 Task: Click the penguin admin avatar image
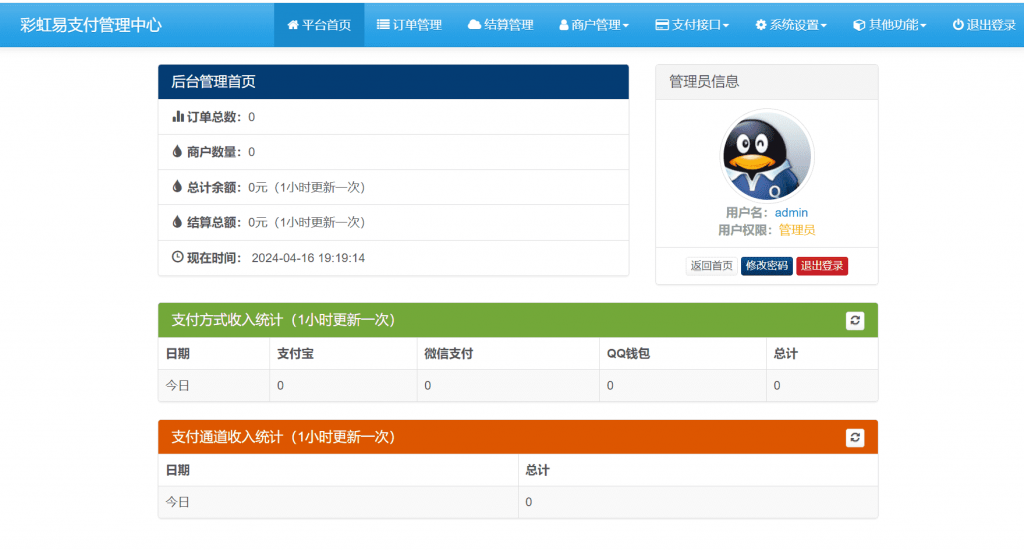(767, 155)
